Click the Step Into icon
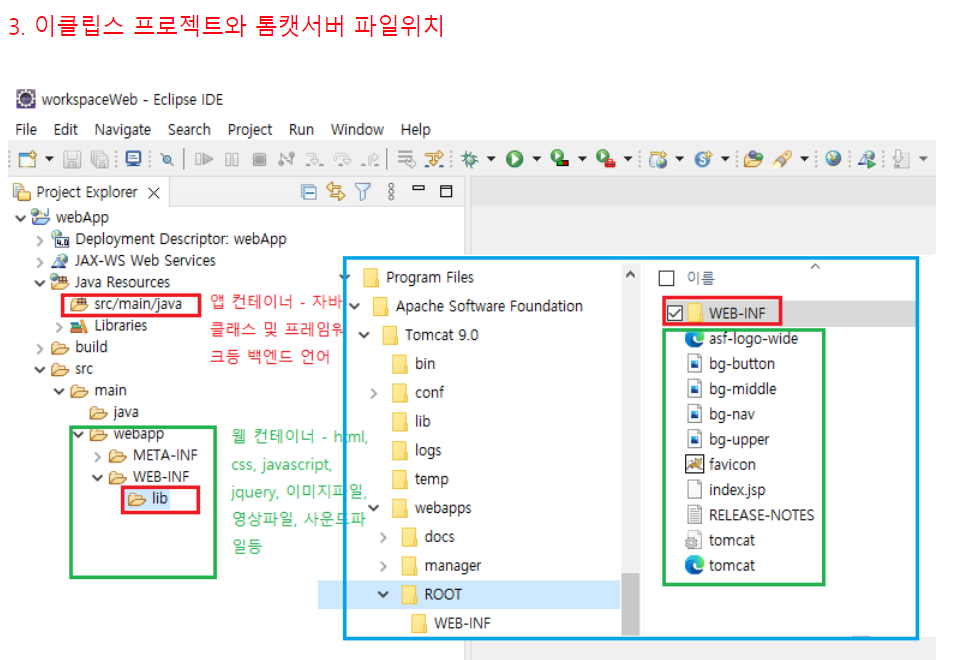This screenshot has height=660, width=956. [314, 159]
